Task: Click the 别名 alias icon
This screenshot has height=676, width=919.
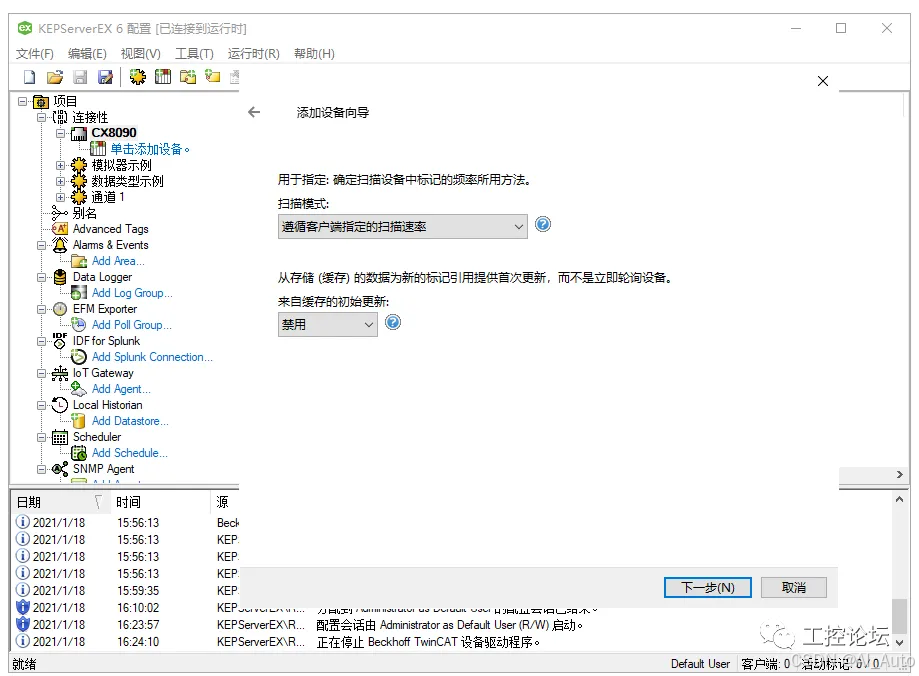Action: (60, 213)
